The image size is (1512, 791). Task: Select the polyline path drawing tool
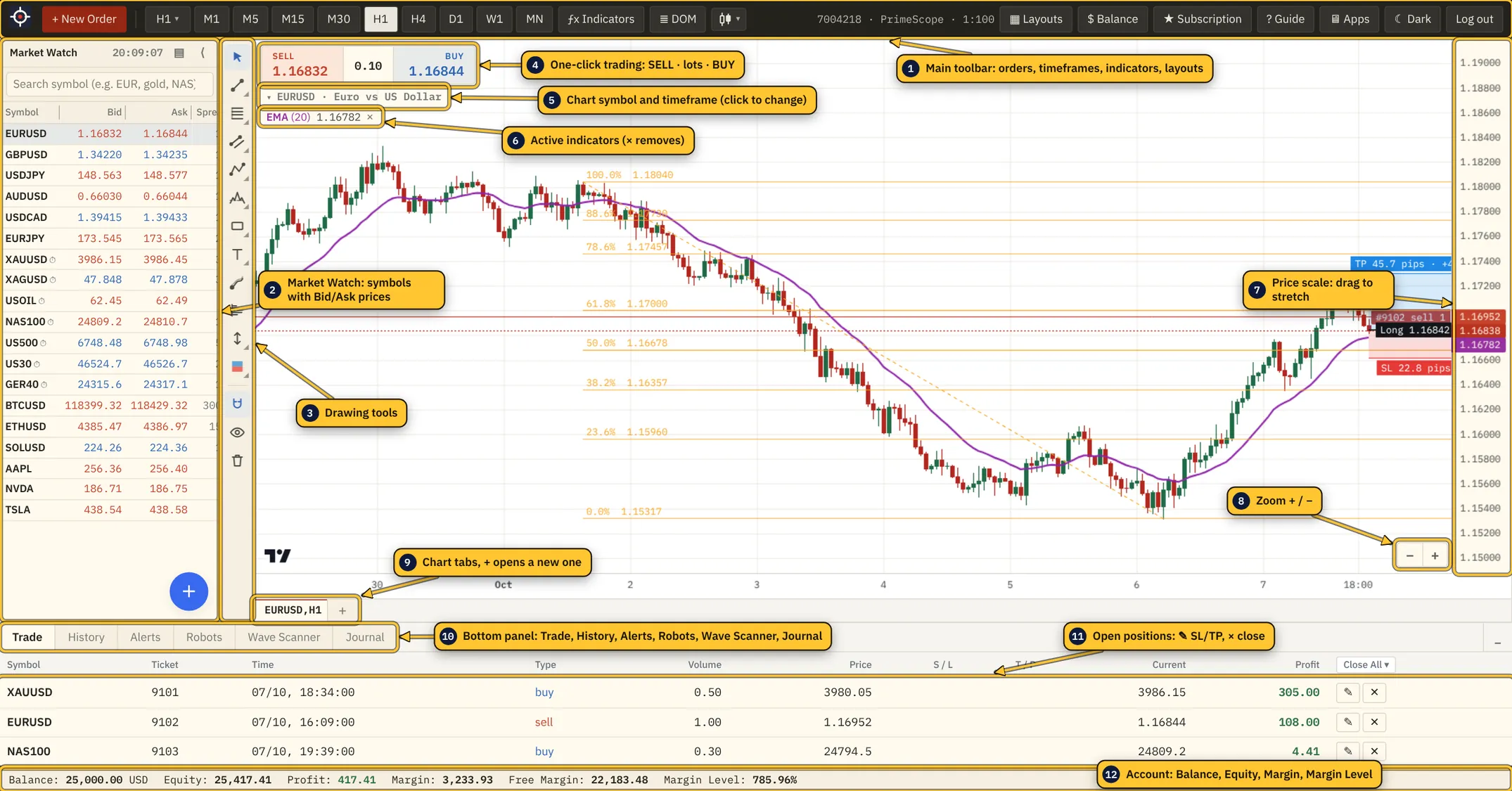(x=237, y=169)
